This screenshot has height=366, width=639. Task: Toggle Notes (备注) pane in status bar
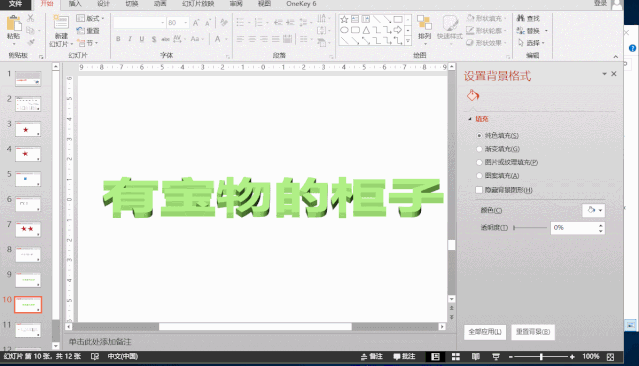click(x=372, y=357)
